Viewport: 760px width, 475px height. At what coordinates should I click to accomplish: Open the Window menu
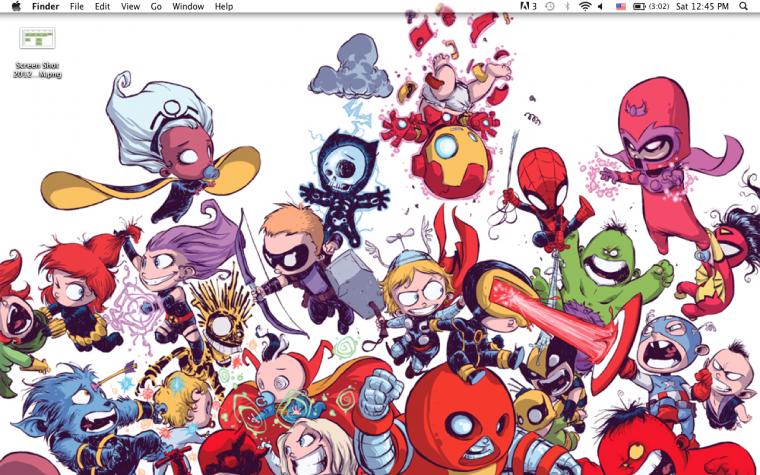(188, 6)
